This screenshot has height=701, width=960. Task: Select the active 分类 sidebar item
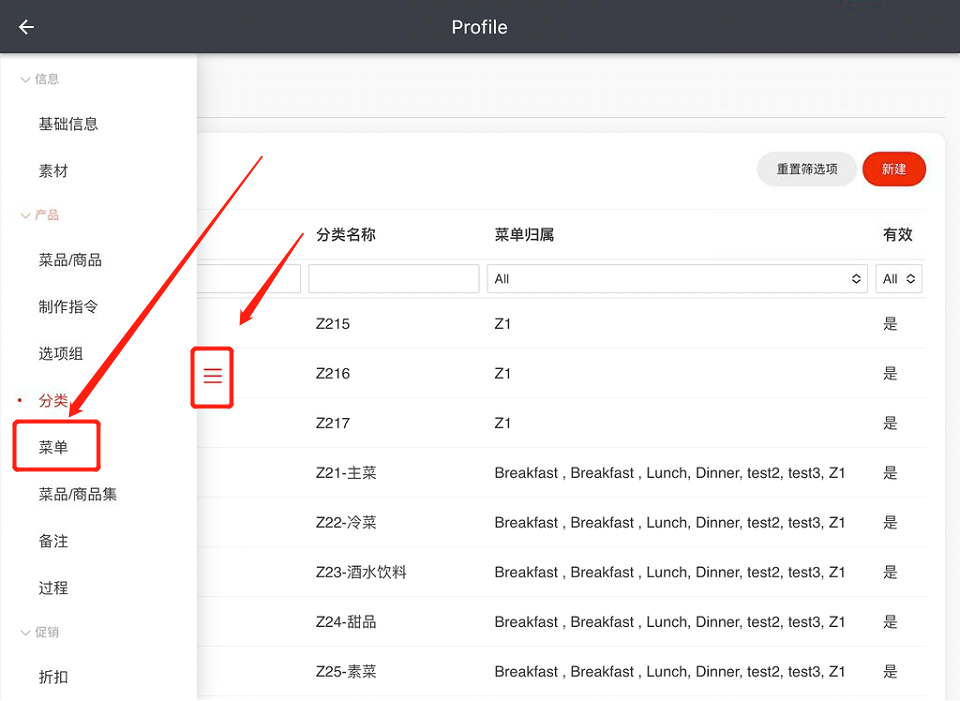53,400
